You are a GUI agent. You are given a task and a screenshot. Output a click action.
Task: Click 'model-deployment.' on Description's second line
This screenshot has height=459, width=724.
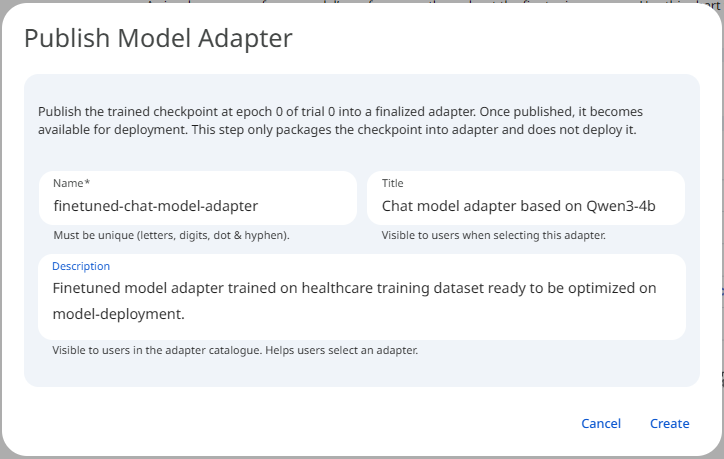click(x=119, y=313)
